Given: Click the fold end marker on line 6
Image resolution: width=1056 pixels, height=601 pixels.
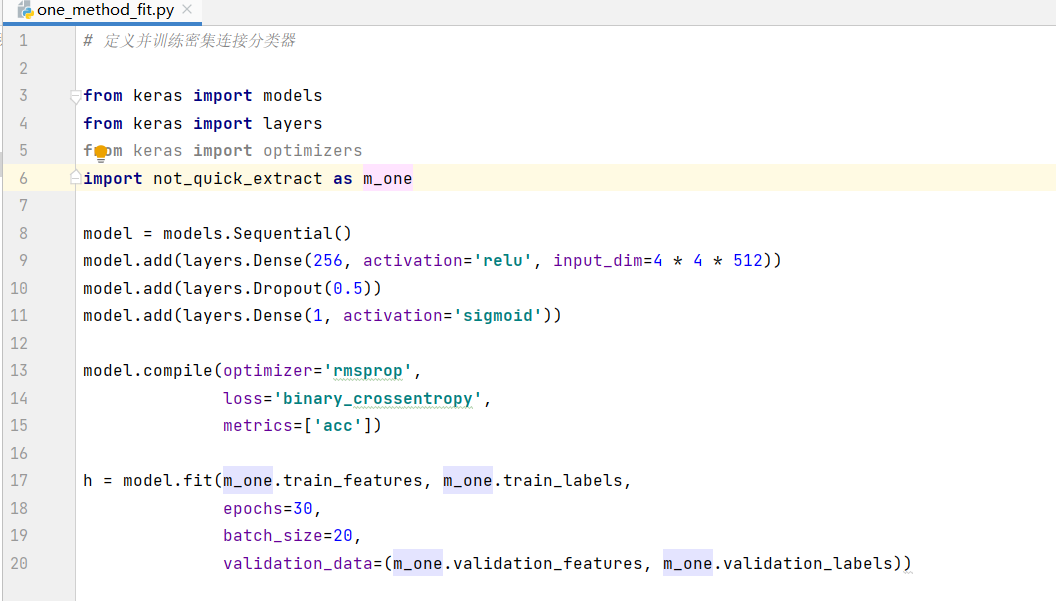Looking at the screenshot, I should [75, 178].
